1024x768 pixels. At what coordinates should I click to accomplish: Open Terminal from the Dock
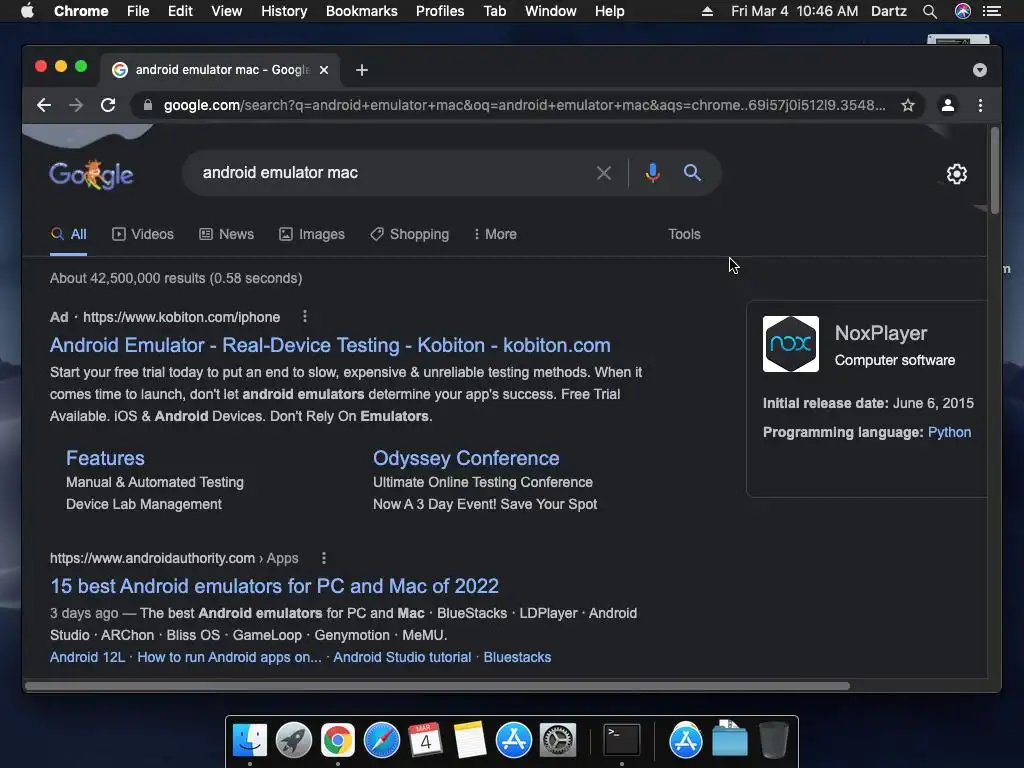point(621,740)
